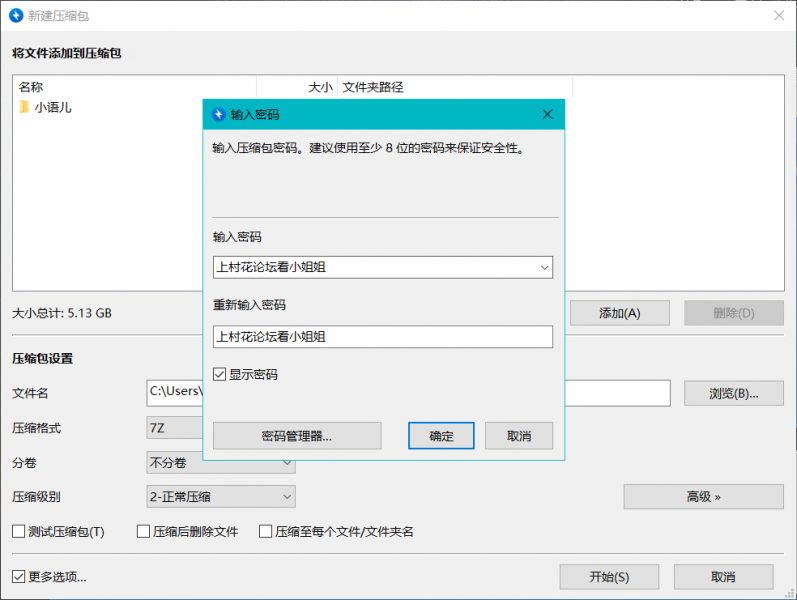Image resolution: width=797 pixels, height=600 pixels.
Task: Sort file list by 名称 column header
Action: click(134, 87)
